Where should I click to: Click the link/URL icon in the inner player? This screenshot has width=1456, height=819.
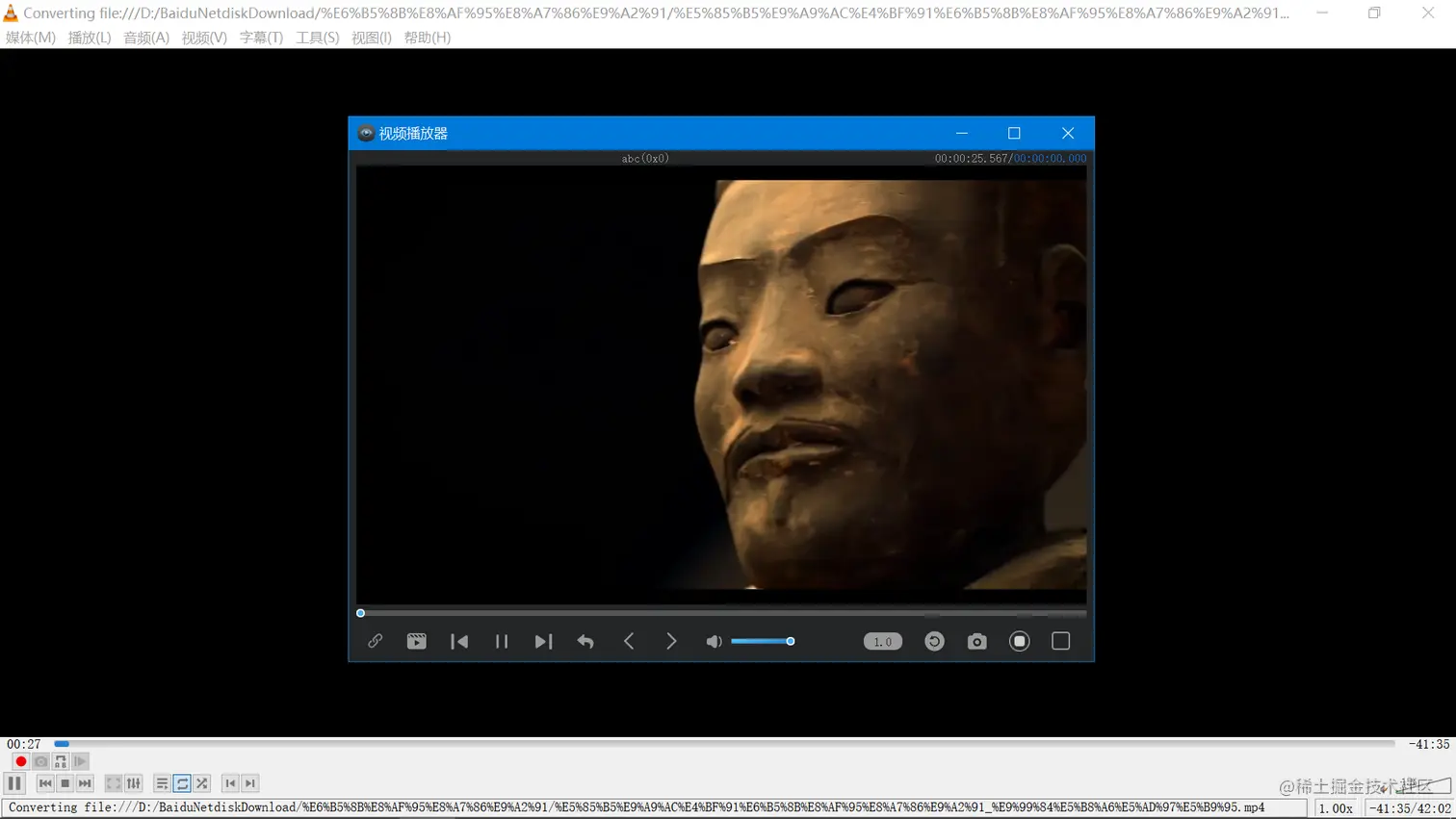[x=375, y=641]
